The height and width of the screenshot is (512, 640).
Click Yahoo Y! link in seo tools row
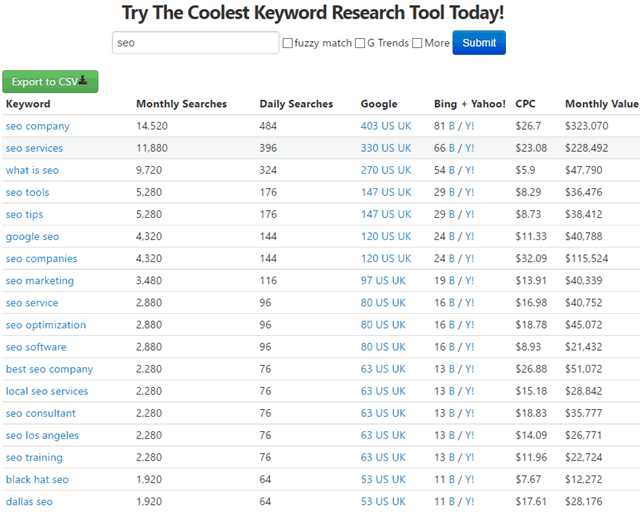click(469, 192)
